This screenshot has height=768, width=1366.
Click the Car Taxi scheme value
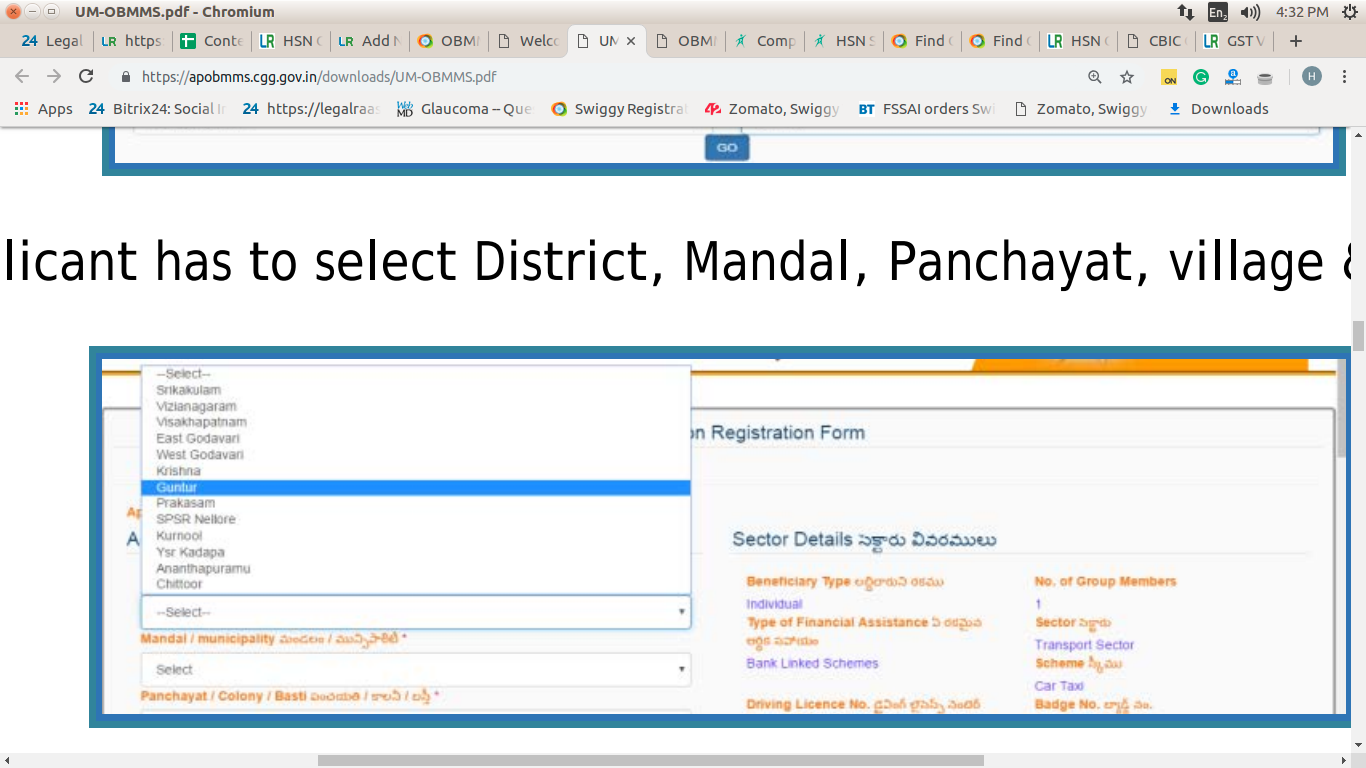[x=1059, y=686]
